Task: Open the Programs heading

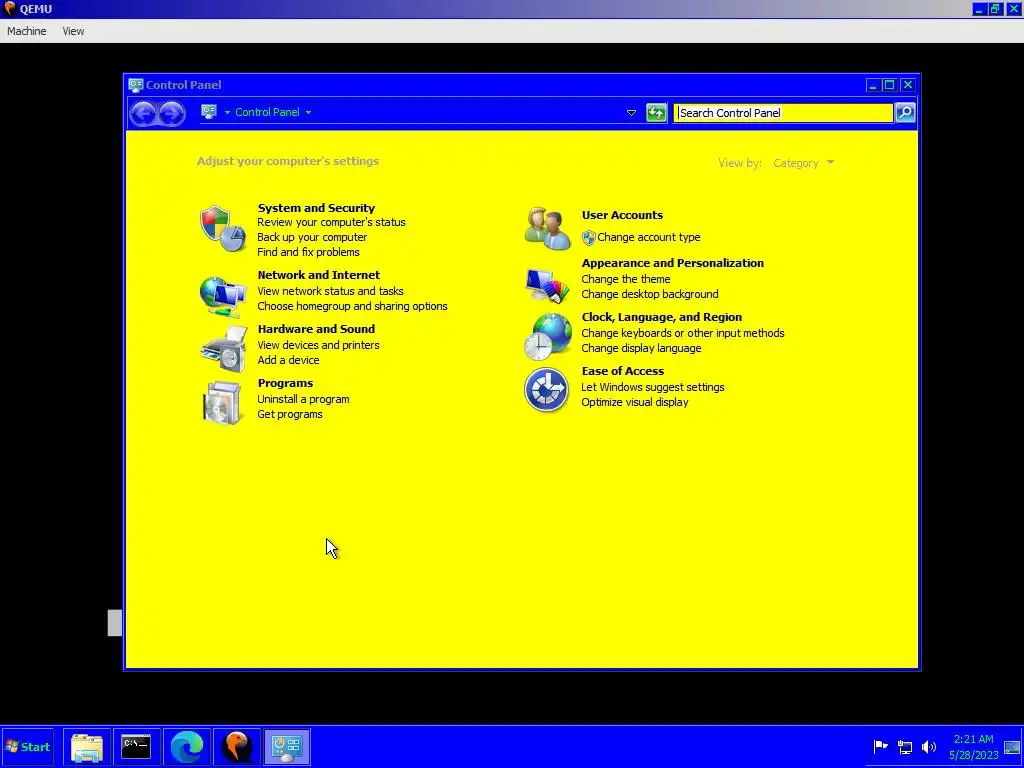Action: coord(285,383)
